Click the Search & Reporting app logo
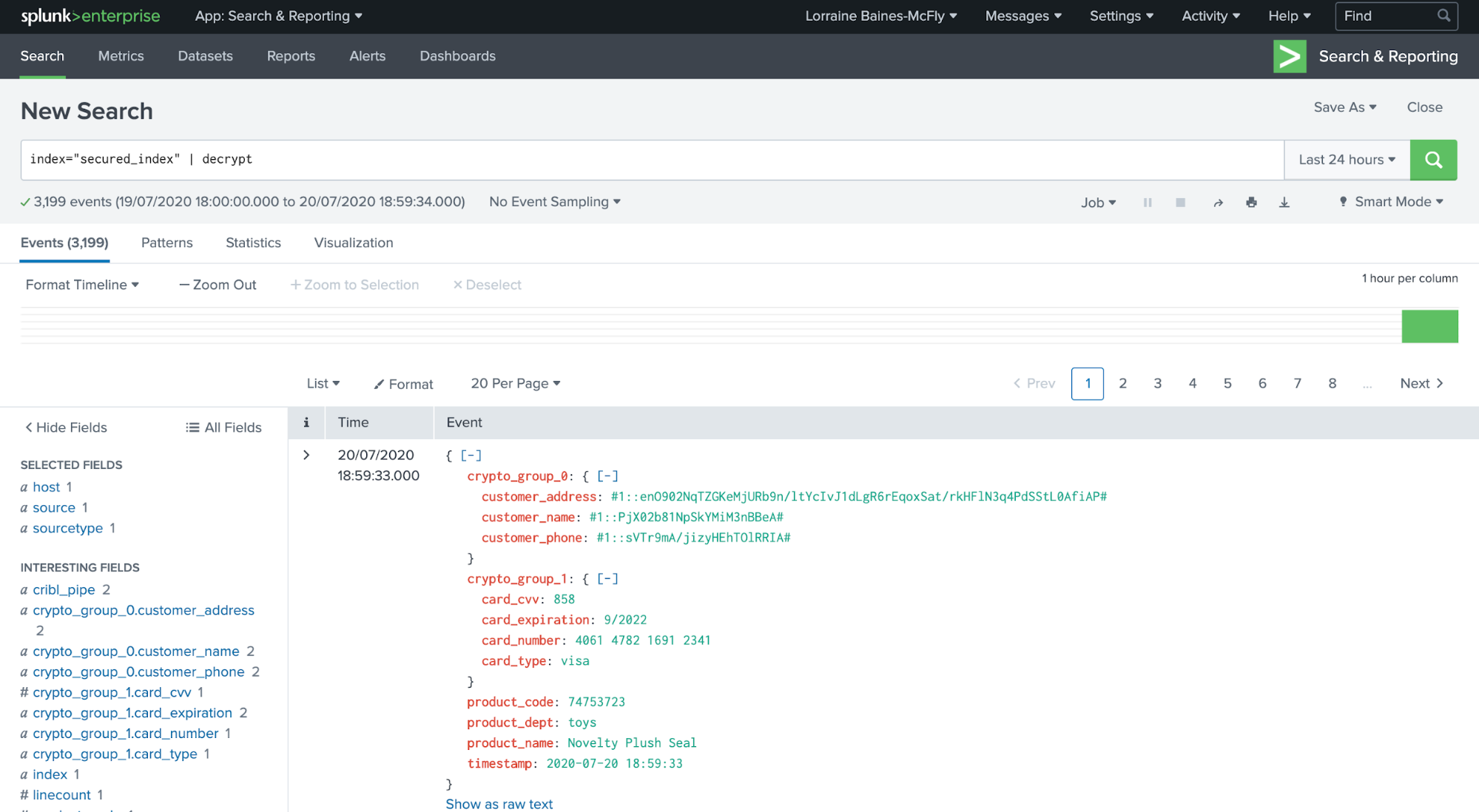Image resolution: width=1479 pixels, height=812 pixels. tap(1290, 56)
